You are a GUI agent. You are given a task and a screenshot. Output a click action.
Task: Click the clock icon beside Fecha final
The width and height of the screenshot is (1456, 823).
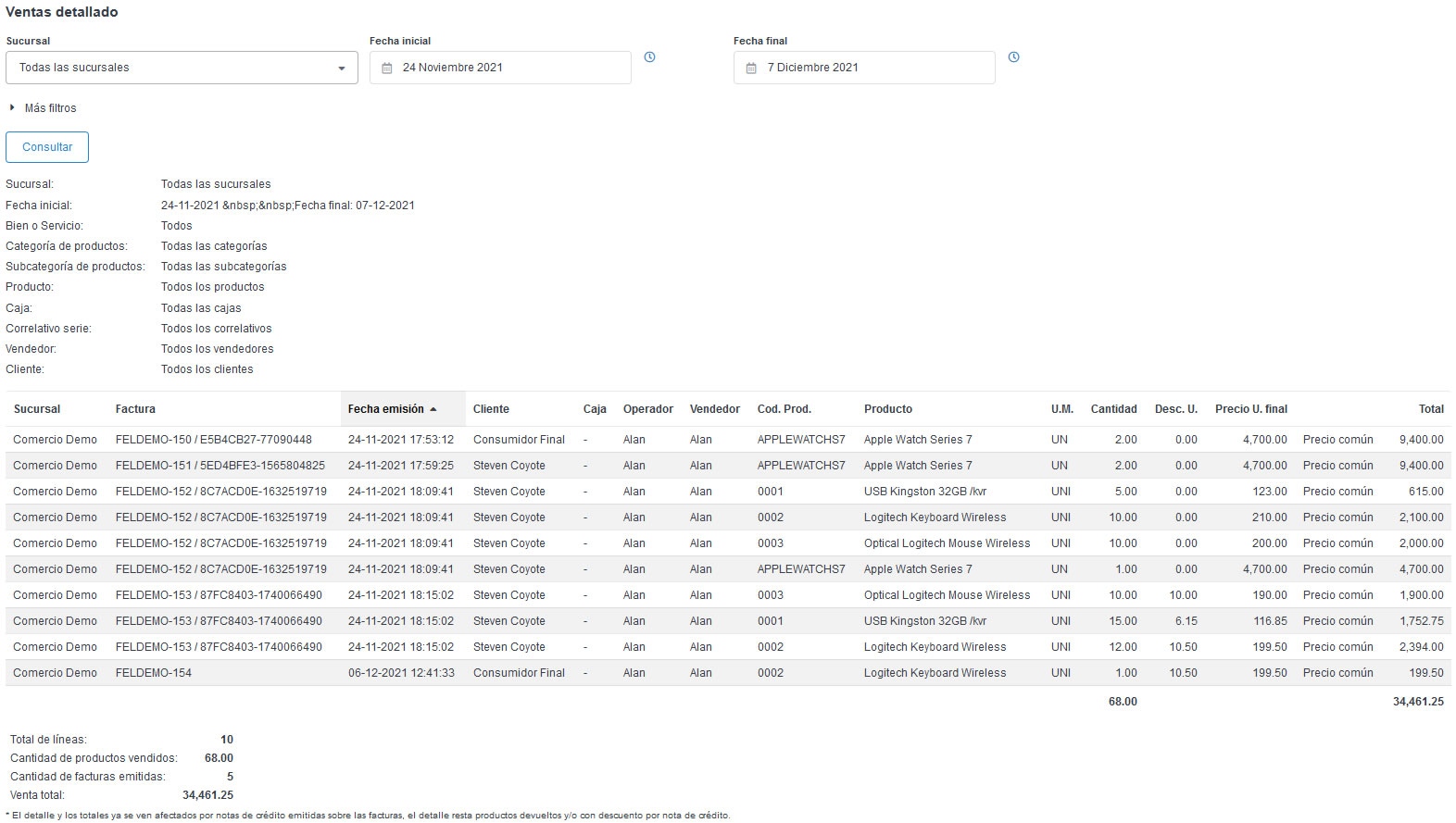(x=1013, y=57)
